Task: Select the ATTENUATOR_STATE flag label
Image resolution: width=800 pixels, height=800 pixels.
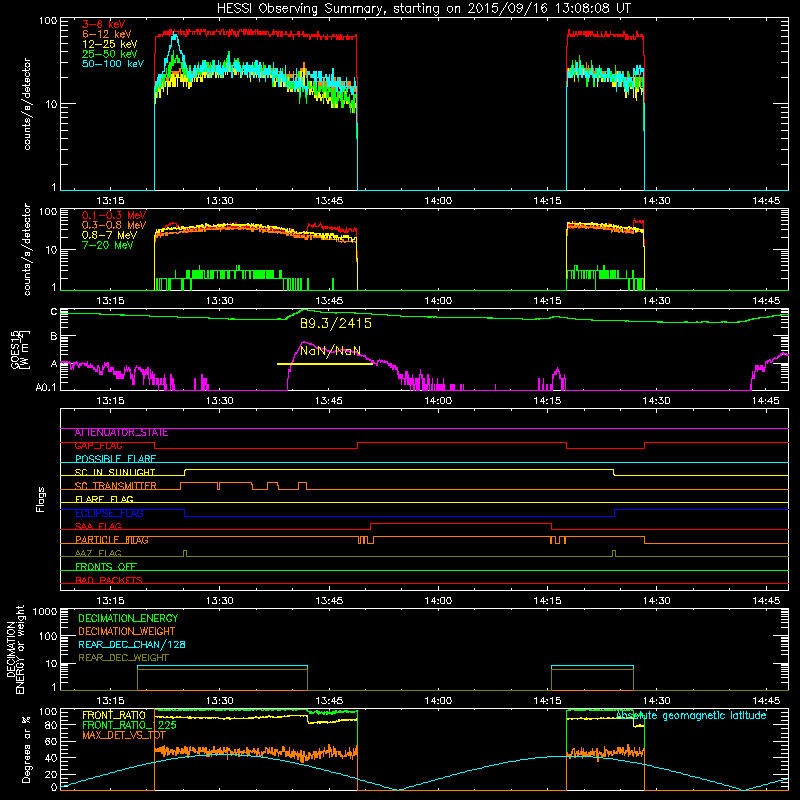Action: pos(121,433)
